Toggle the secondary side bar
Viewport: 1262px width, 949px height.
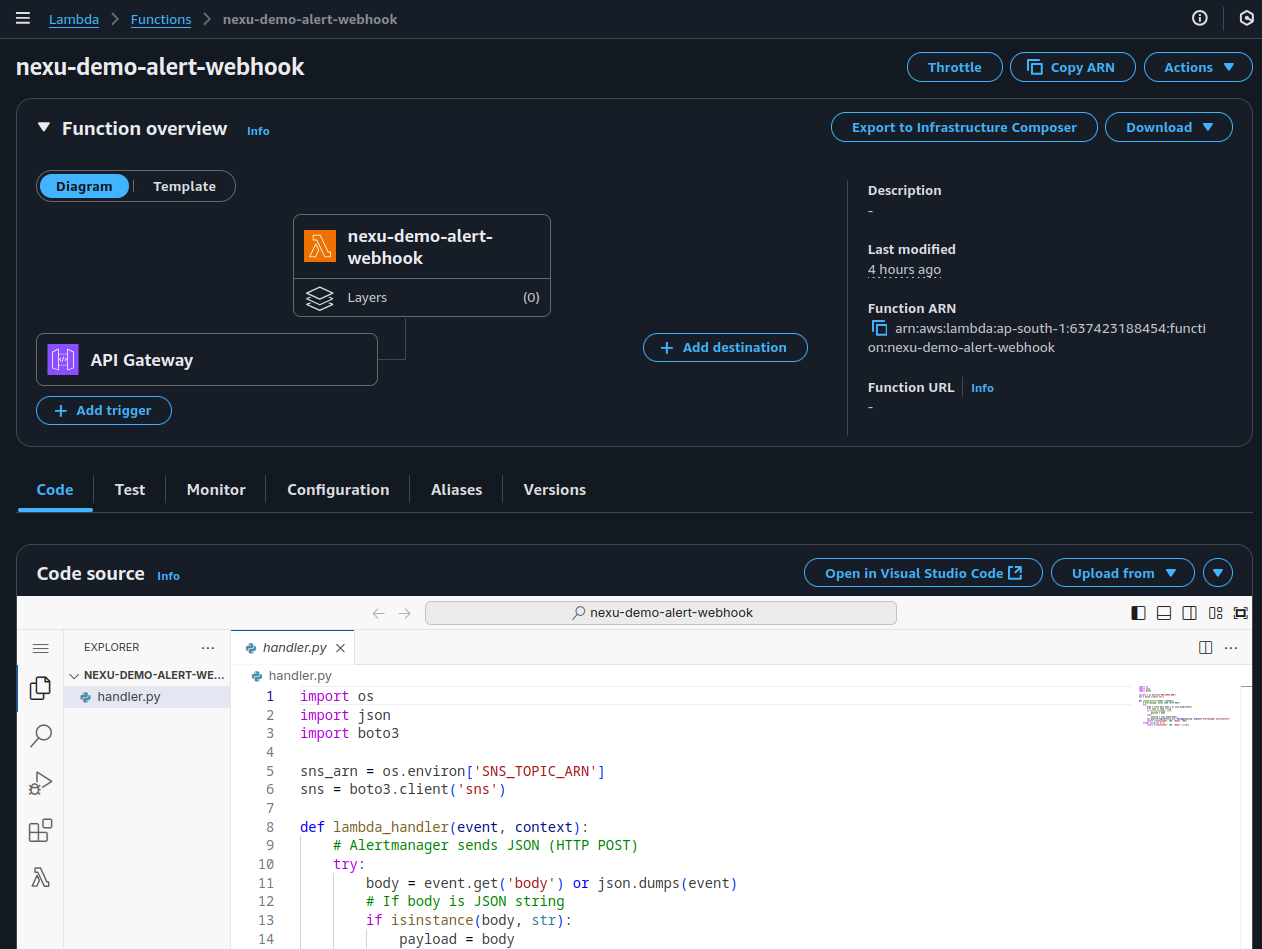(x=1190, y=612)
